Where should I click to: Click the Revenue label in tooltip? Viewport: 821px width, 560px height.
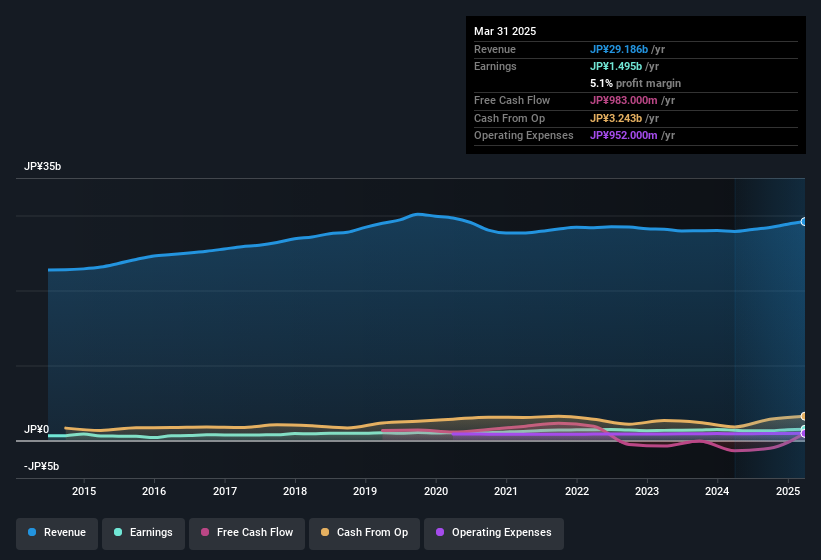495,49
